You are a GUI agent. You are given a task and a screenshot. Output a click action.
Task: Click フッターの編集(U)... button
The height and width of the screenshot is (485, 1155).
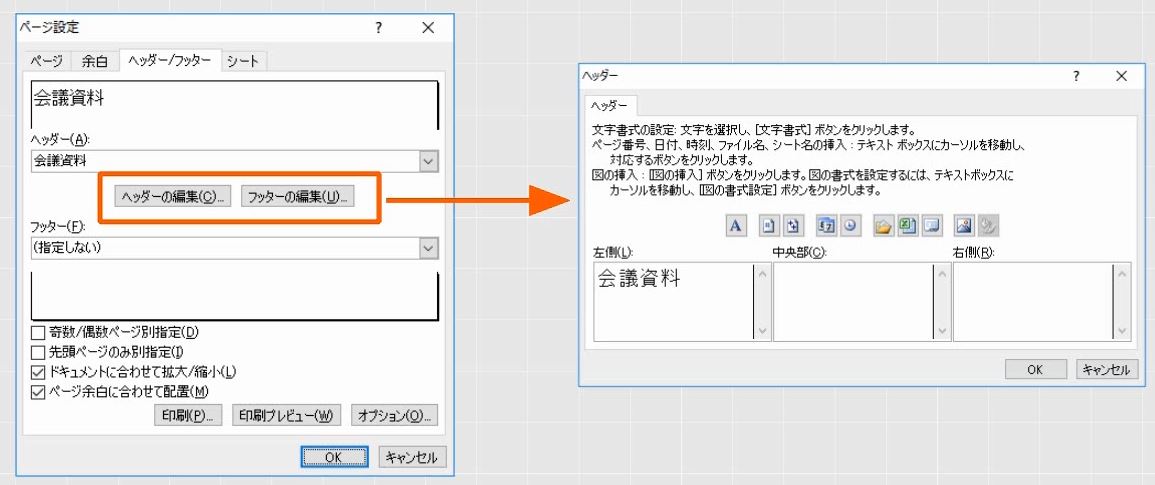click(x=298, y=196)
